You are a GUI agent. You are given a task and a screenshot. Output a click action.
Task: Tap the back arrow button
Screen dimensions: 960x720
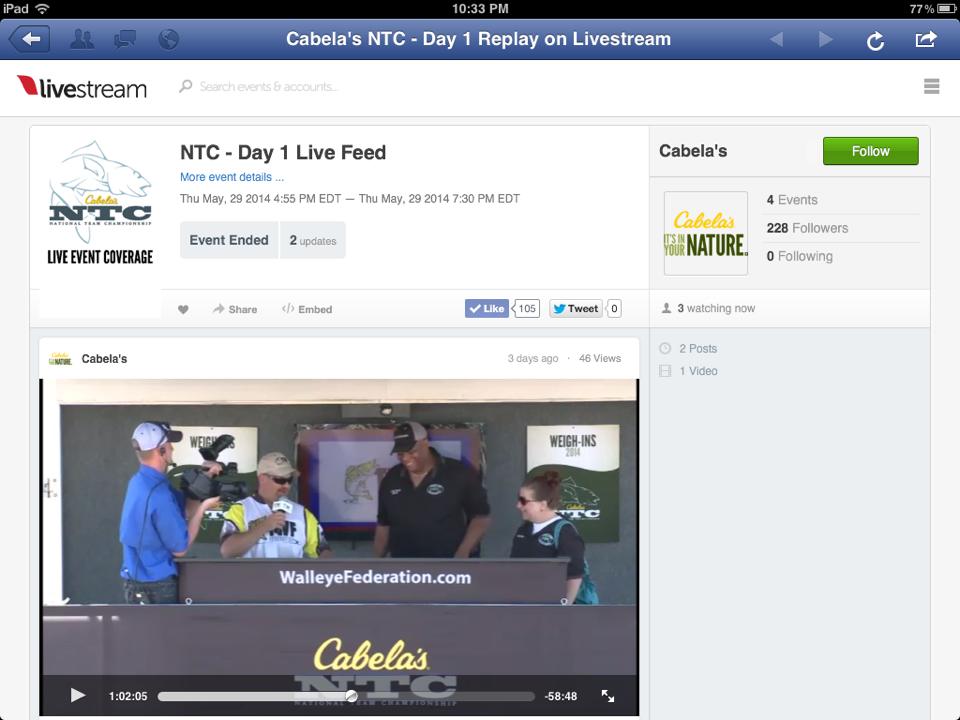[x=29, y=39]
